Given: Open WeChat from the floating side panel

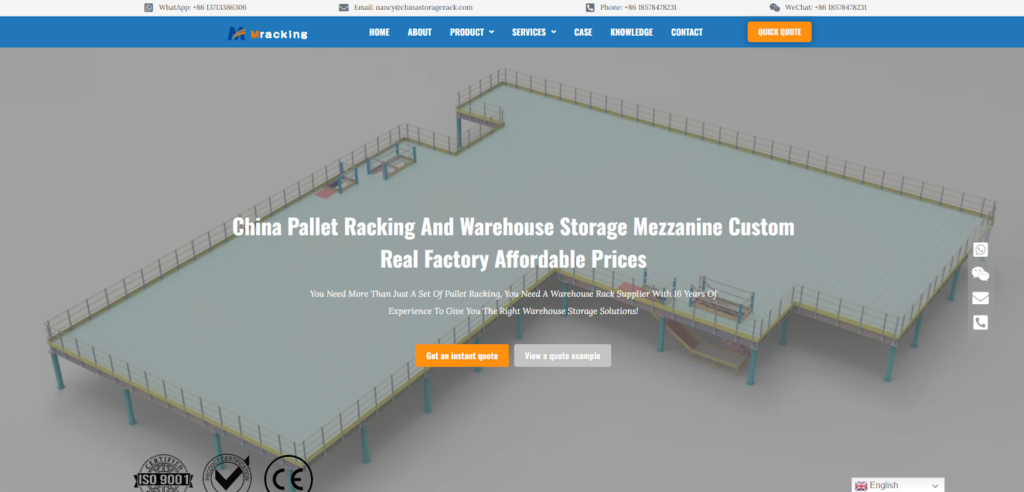Looking at the screenshot, I should pyautogui.click(x=980, y=274).
